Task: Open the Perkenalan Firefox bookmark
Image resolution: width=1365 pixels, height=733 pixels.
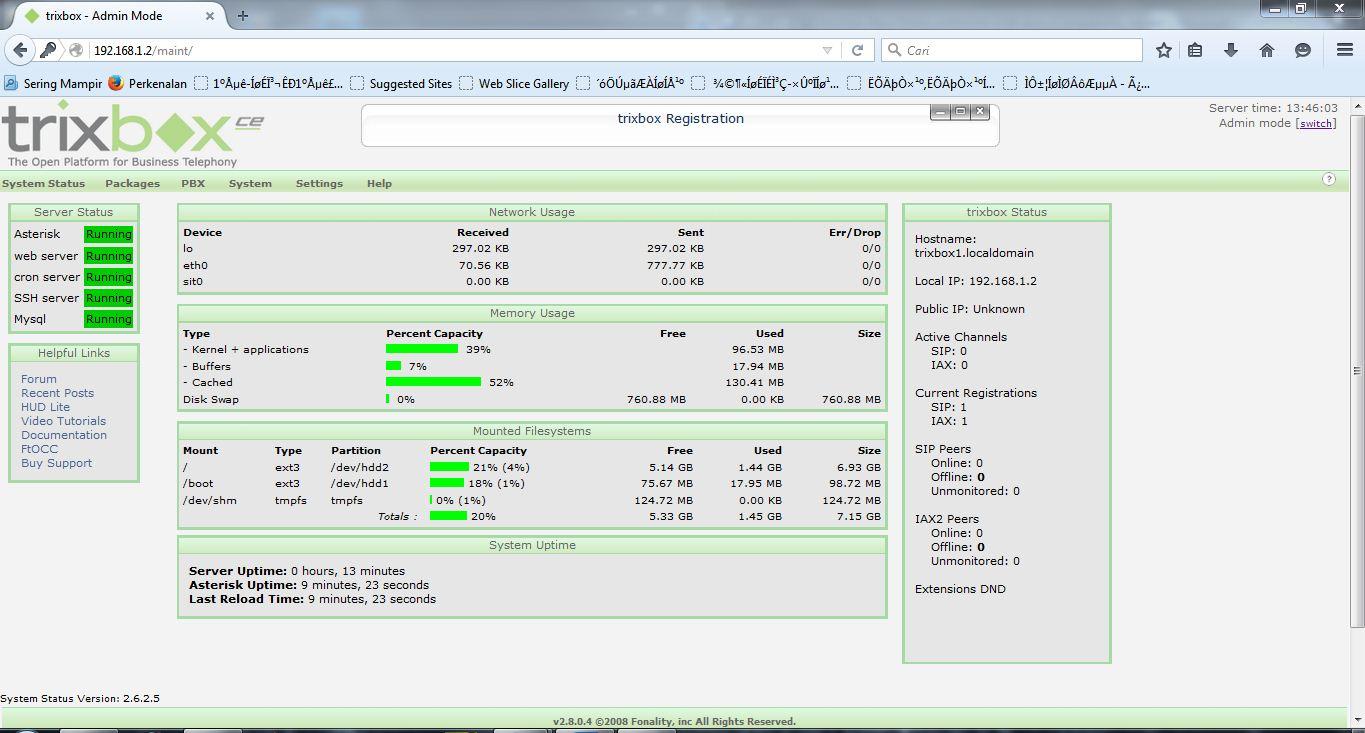Action: 146,84
